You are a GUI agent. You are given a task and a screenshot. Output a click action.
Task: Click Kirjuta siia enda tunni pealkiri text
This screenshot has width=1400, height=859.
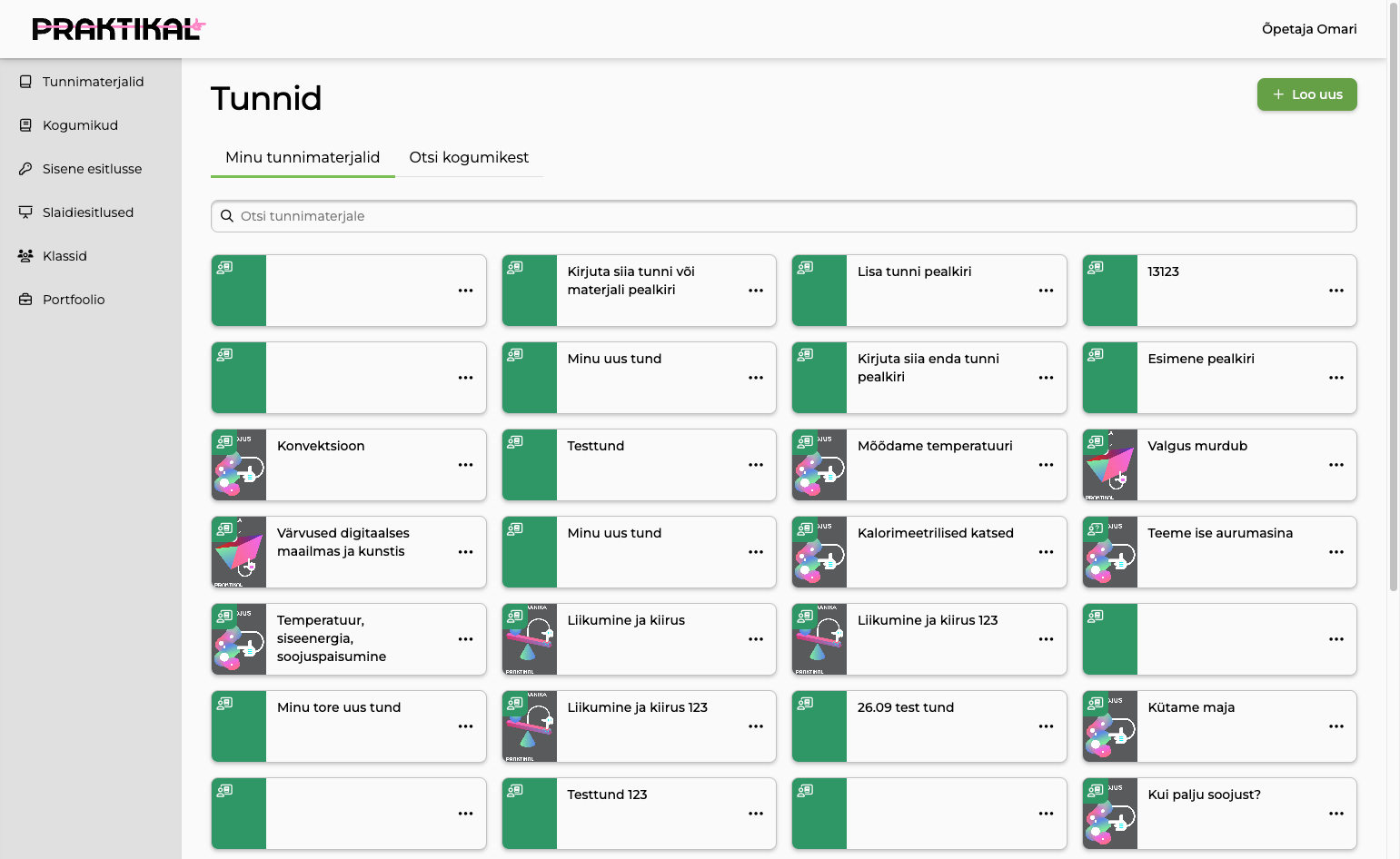coord(928,368)
